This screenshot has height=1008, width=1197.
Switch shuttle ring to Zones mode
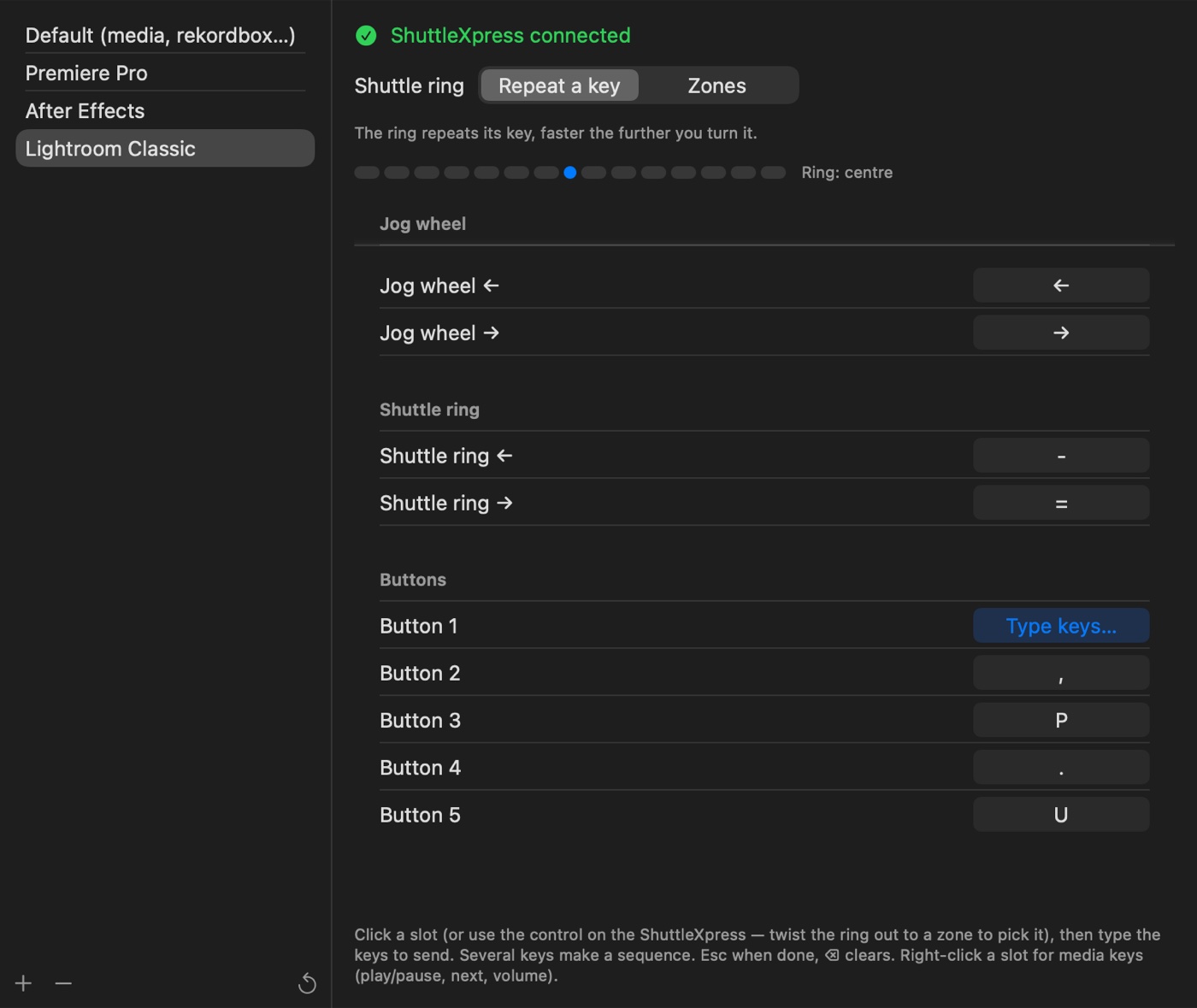coord(717,85)
